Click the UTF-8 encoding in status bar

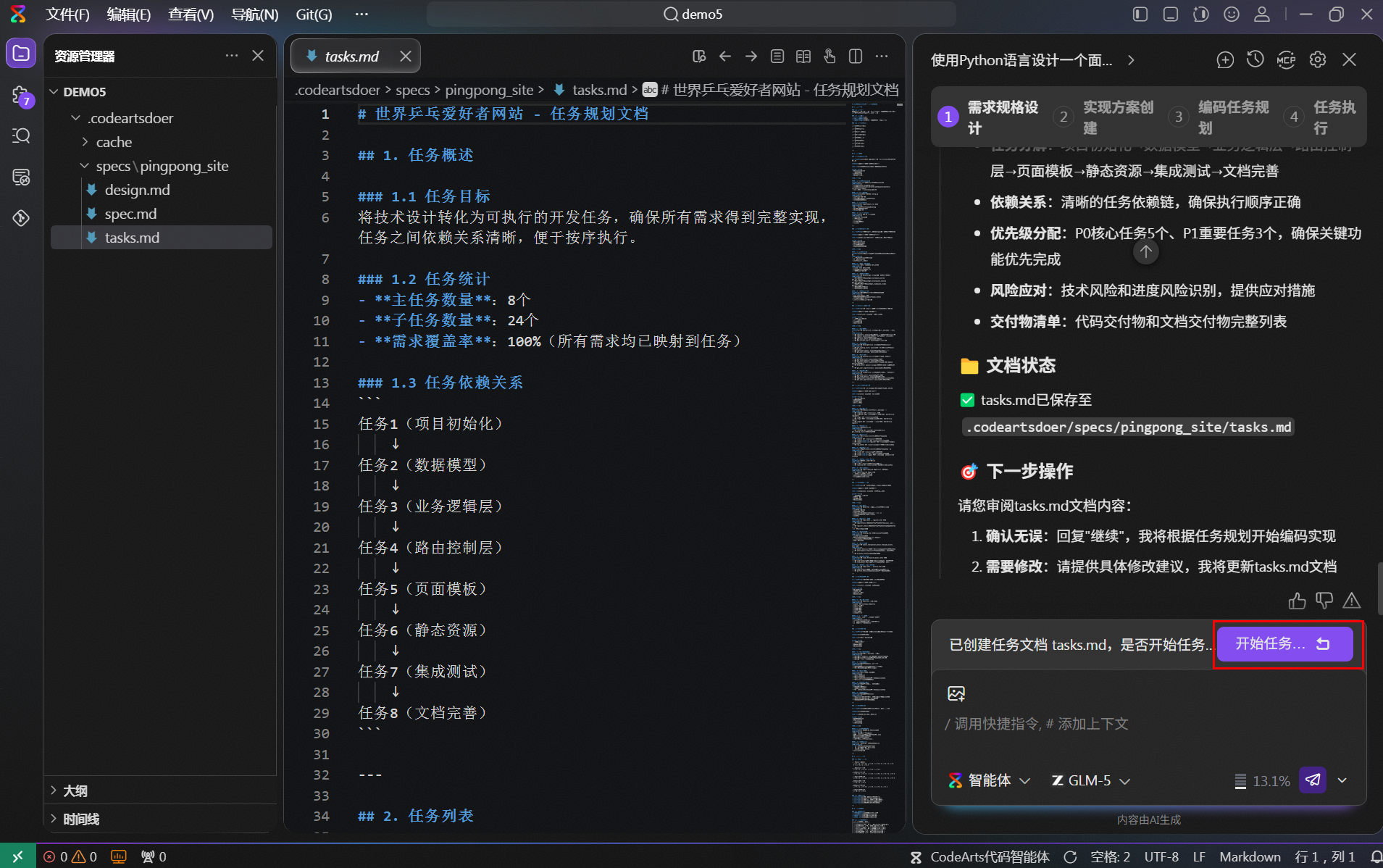[x=1161, y=857]
